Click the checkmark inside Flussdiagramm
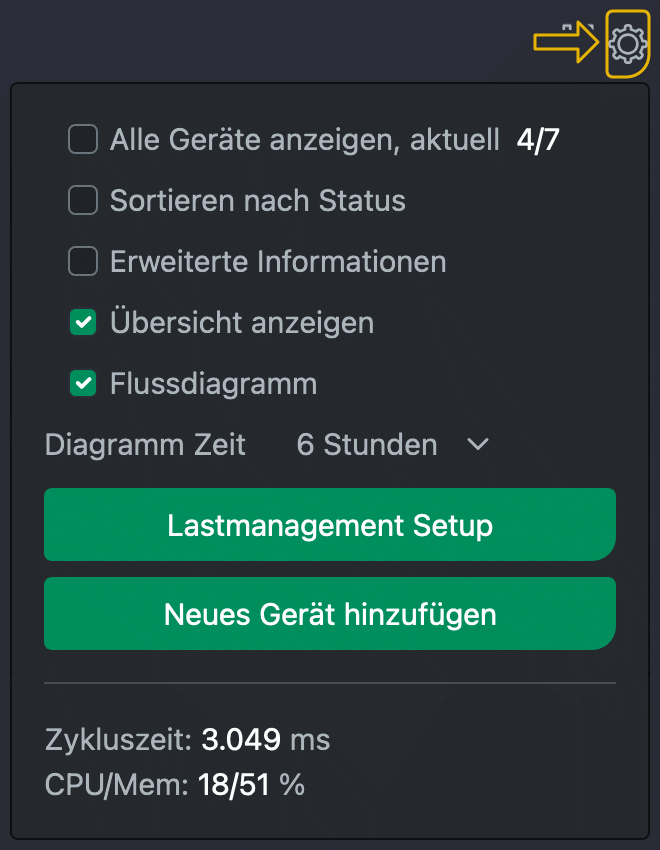 pos(83,383)
